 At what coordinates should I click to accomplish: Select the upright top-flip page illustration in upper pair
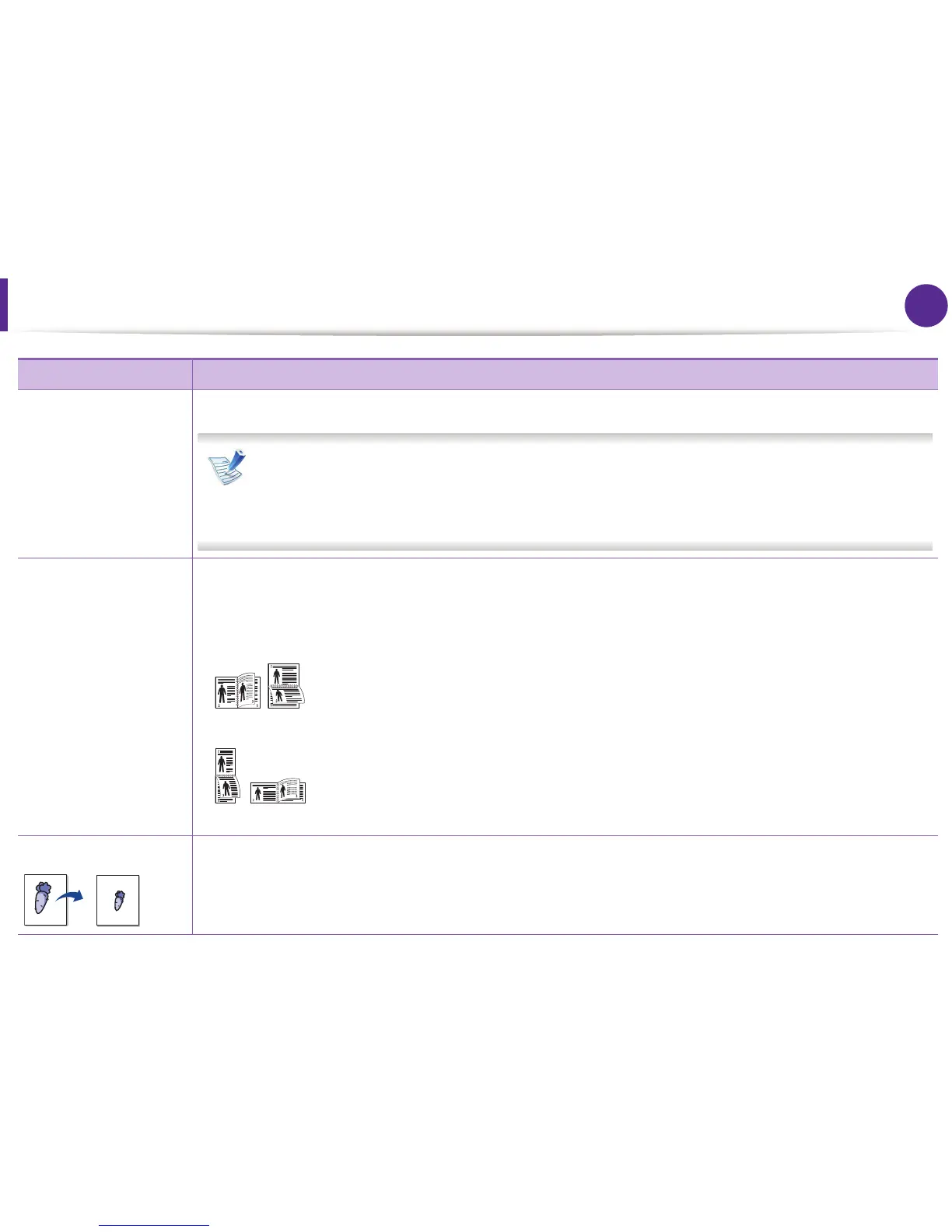285,685
